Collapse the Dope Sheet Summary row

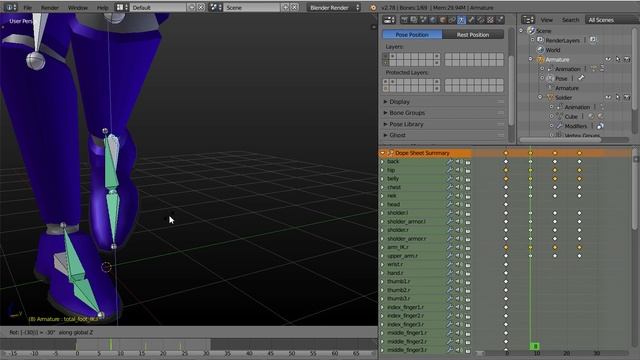pos(382,153)
